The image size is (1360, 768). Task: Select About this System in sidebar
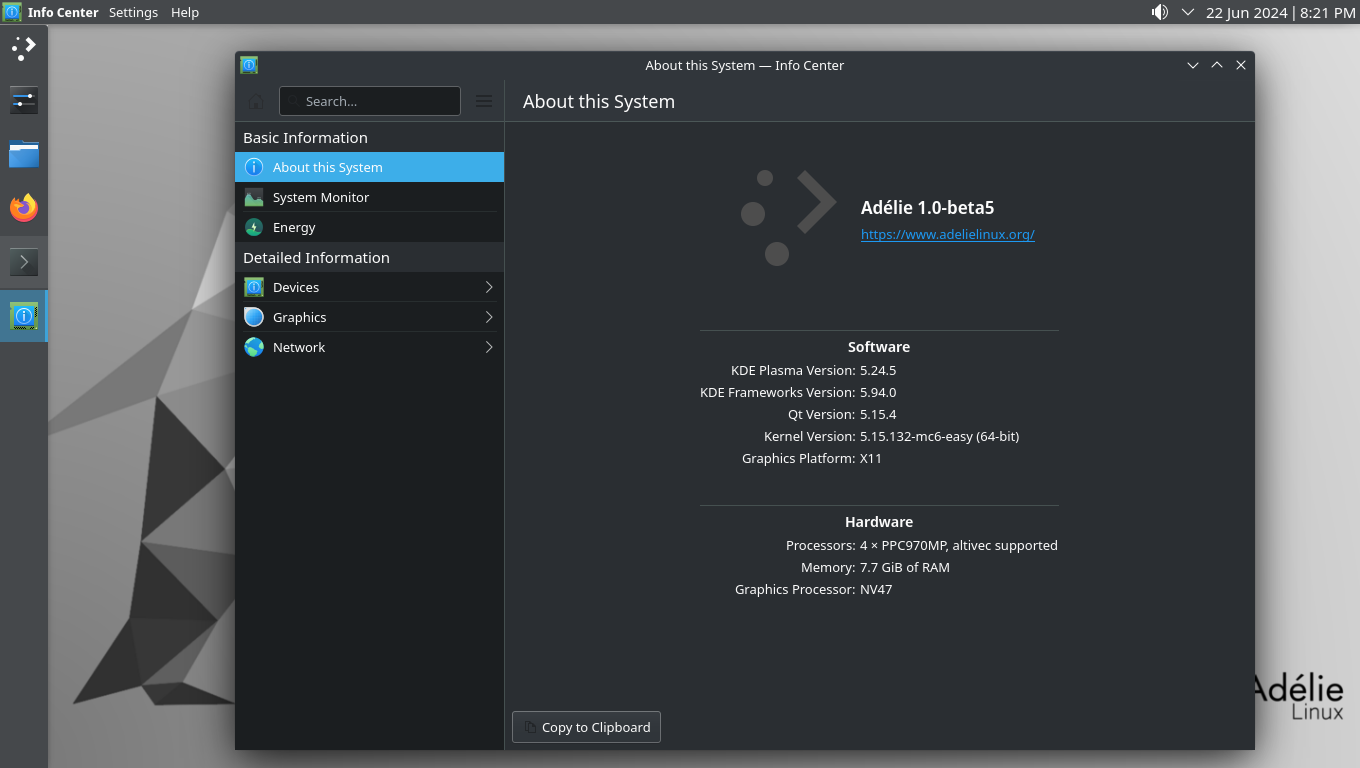click(369, 167)
